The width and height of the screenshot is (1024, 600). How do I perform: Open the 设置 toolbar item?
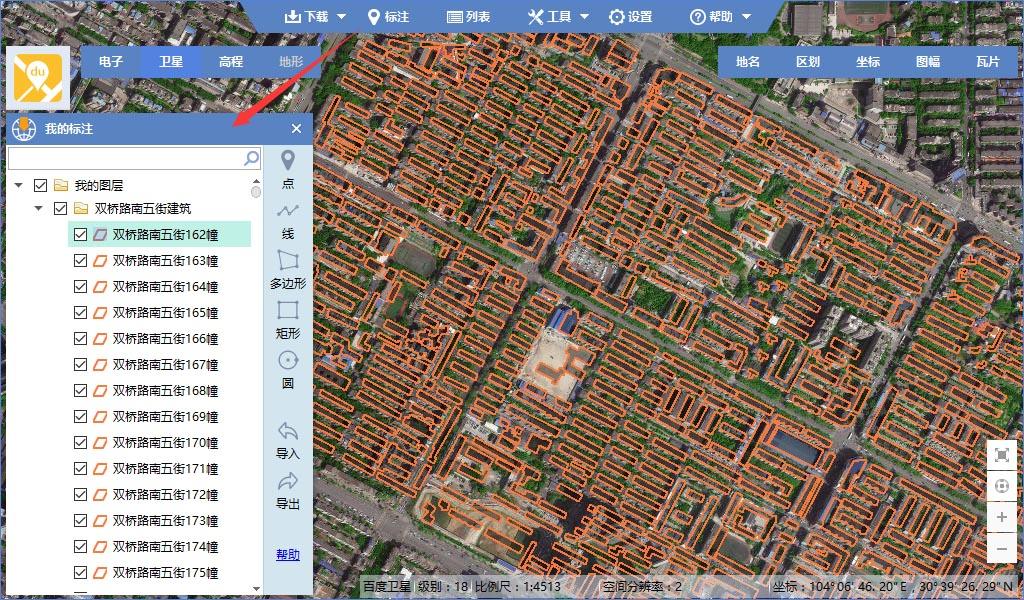tap(630, 17)
